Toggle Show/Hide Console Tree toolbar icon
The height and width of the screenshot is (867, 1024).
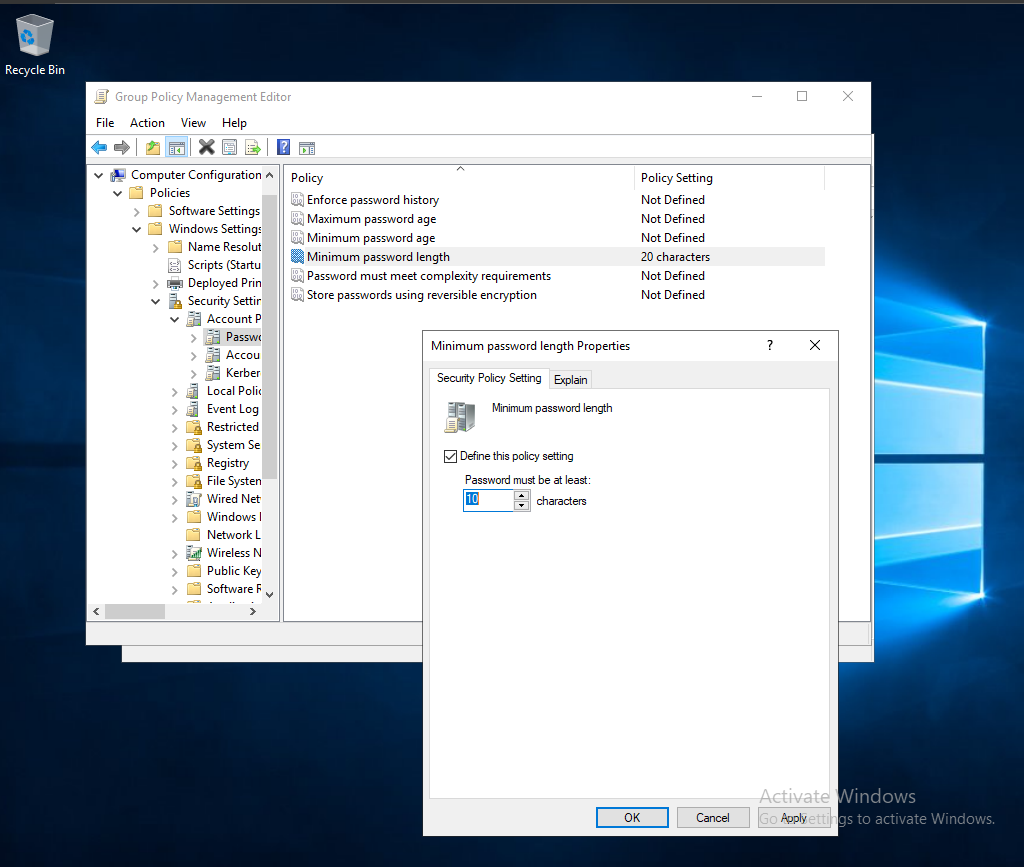[x=176, y=148]
